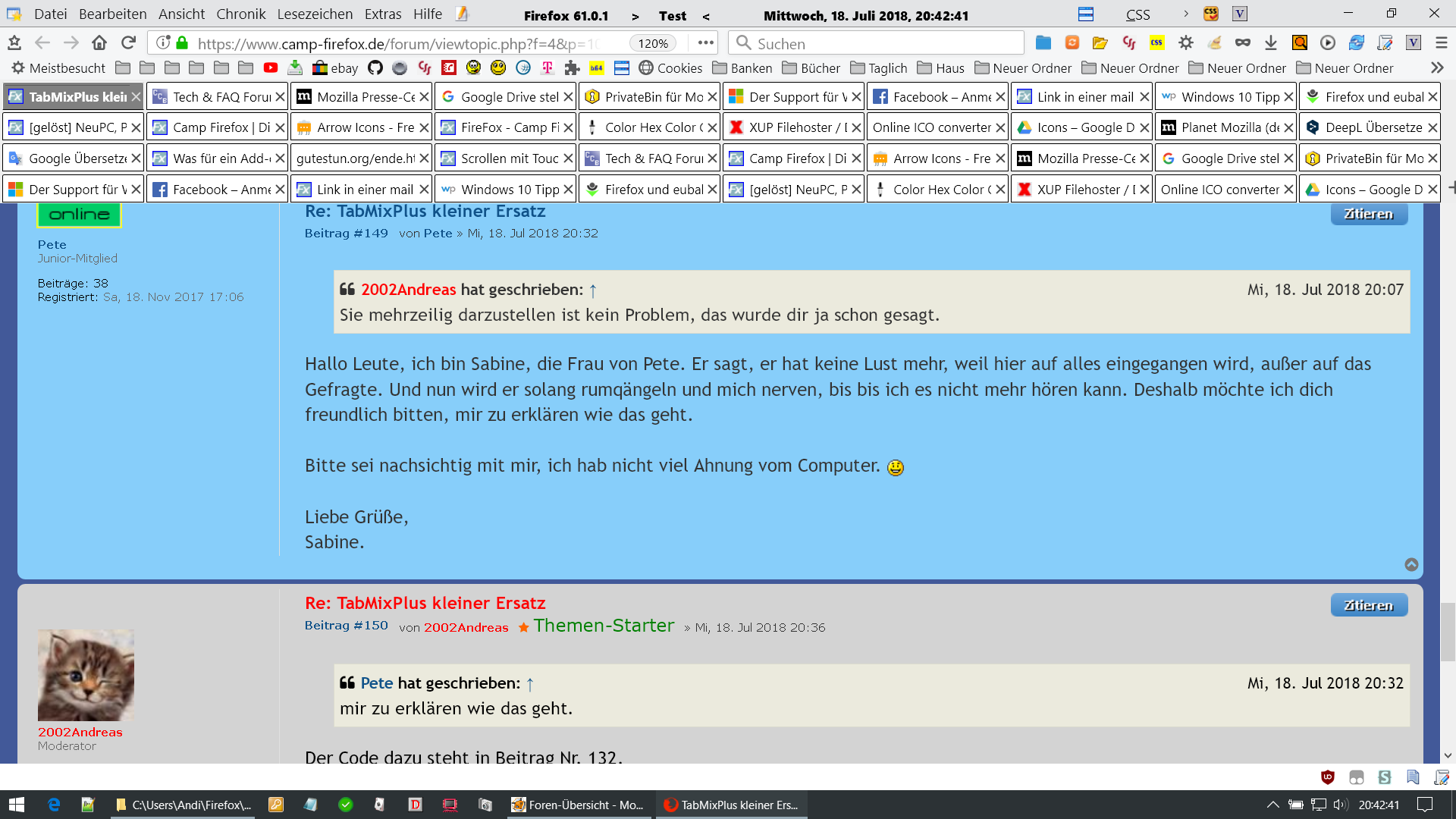Open the Beitrag #149 link
The width and height of the screenshot is (1456, 819).
[x=346, y=234]
